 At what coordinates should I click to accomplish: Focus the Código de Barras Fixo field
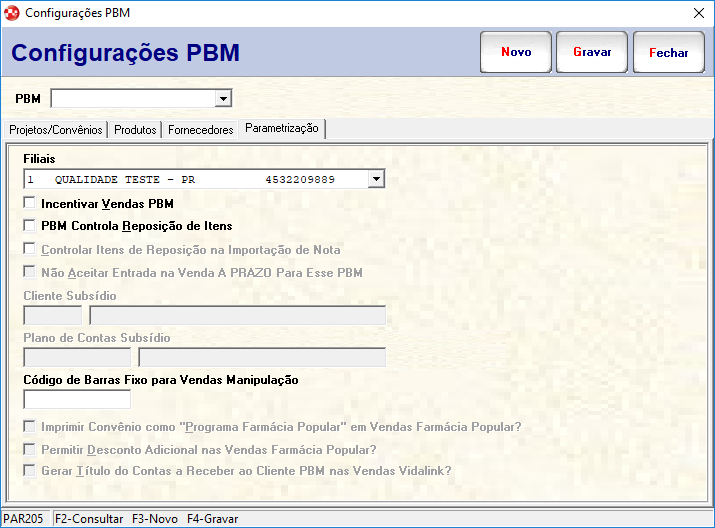[x=77, y=399]
